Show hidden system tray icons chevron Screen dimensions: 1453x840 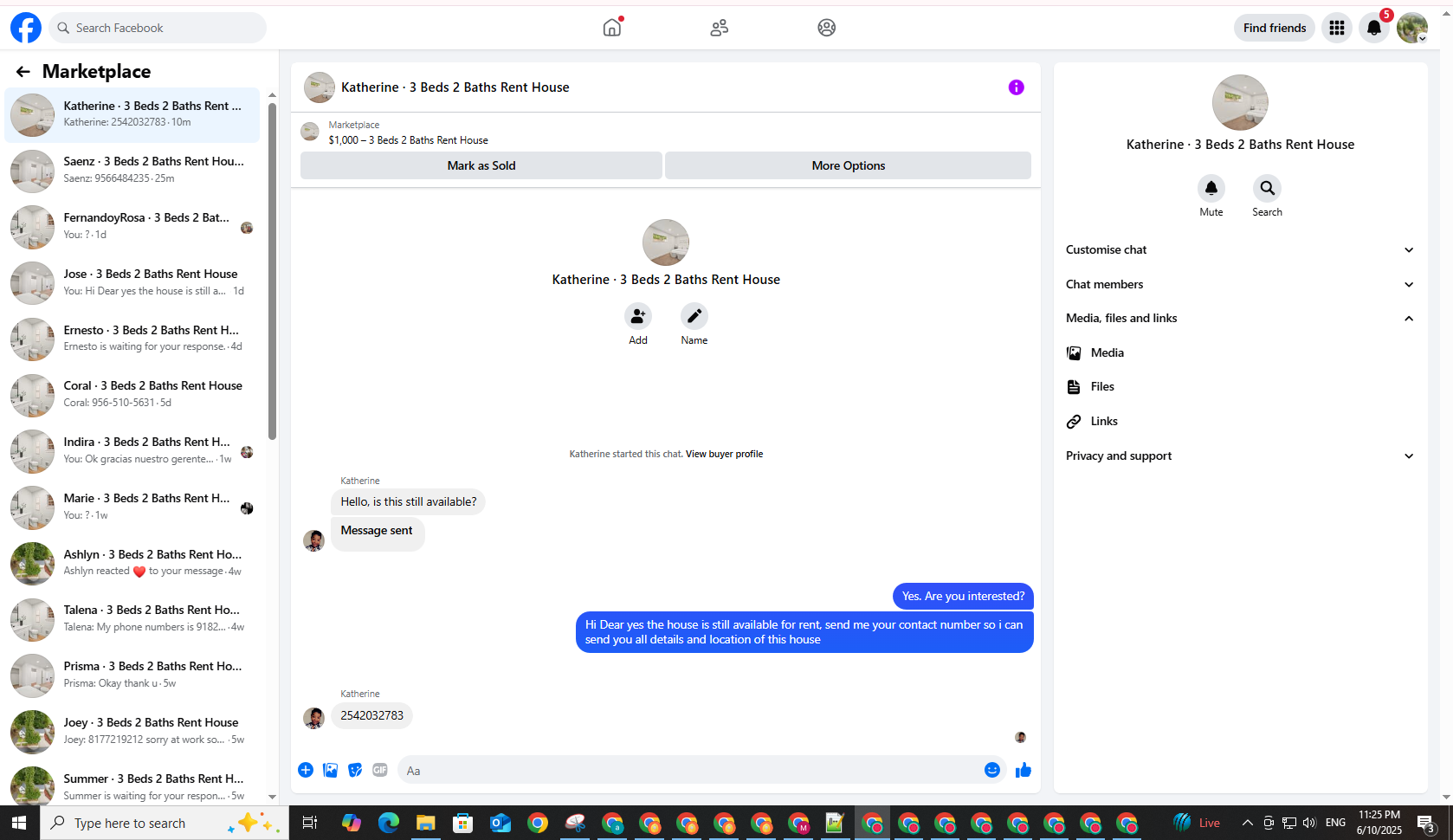pos(1247,823)
